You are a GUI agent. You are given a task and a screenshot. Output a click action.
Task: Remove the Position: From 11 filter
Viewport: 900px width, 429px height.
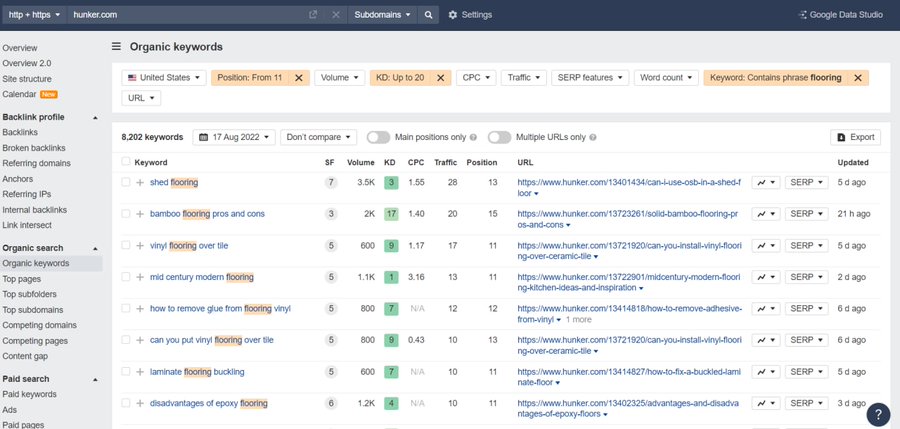(x=298, y=78)
